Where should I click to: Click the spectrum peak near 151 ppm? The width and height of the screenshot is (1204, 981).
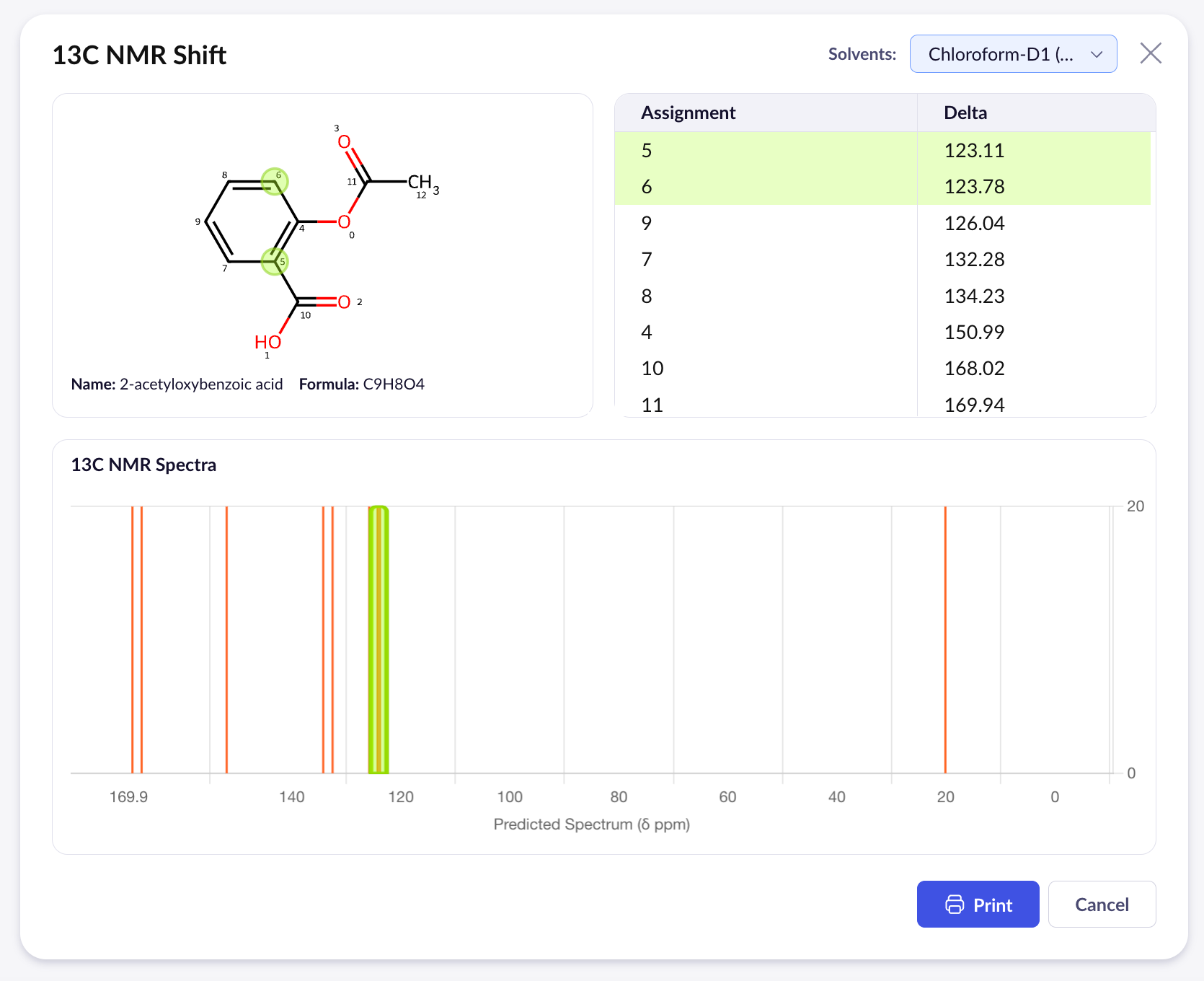click(x=226, y=639)
